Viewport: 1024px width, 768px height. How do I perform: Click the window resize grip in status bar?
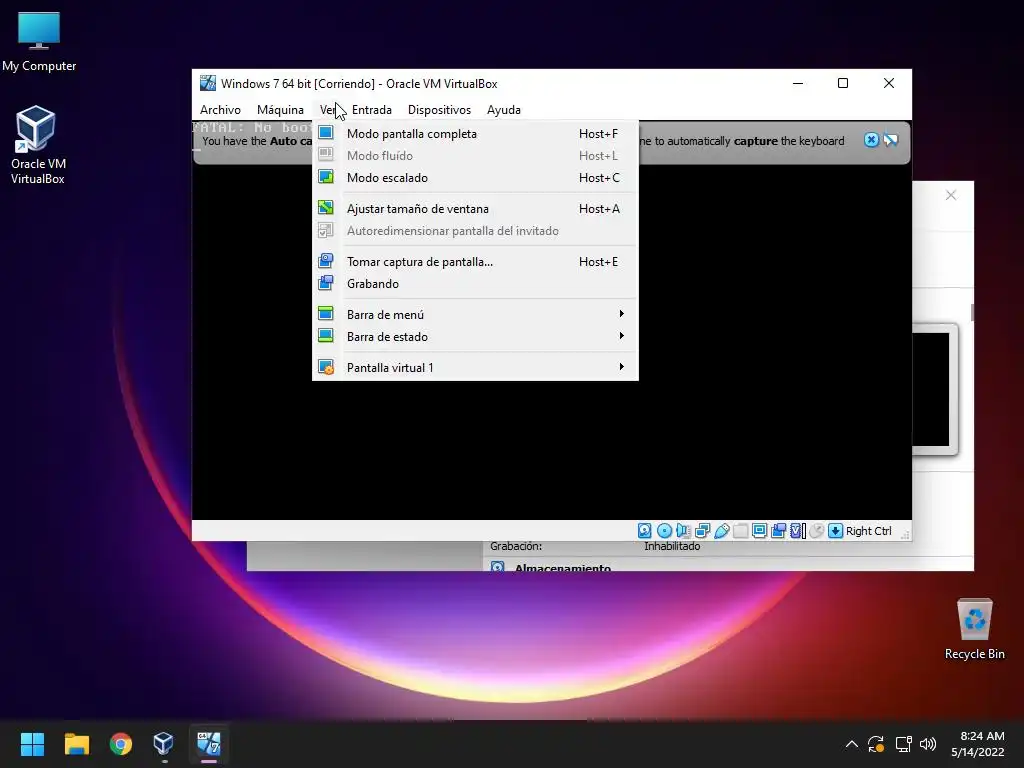coord(904,534)
